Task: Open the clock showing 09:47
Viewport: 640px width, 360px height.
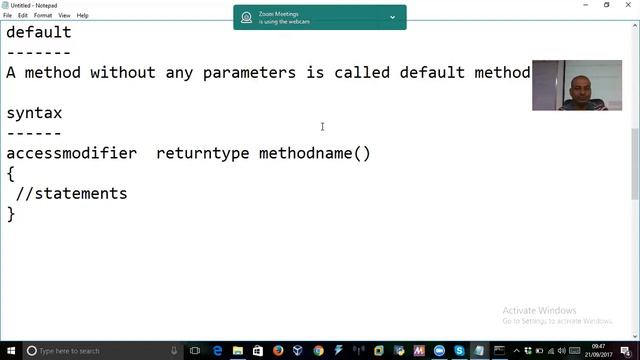Action: (x=598, y=351)
